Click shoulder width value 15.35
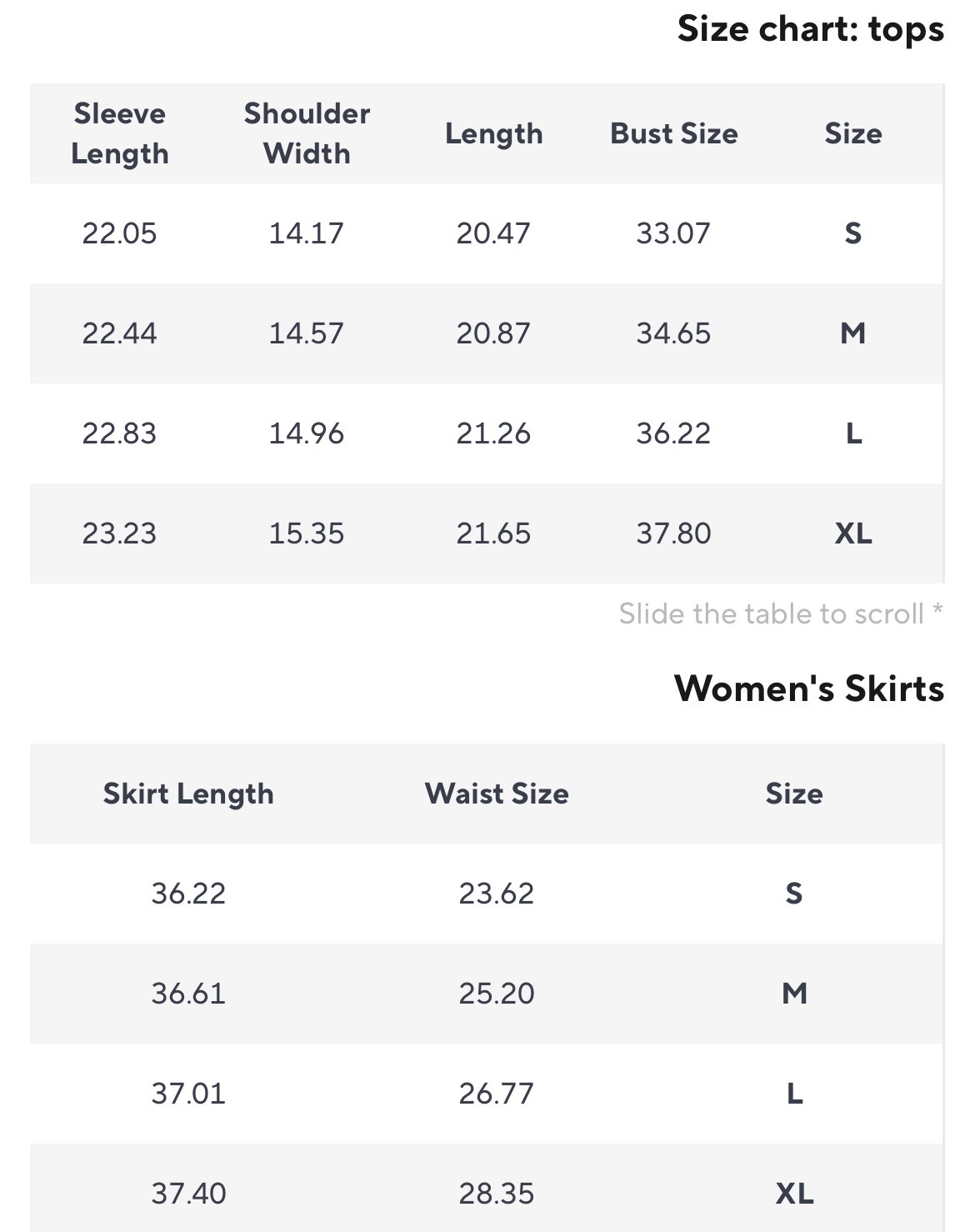 coord(306,533)
